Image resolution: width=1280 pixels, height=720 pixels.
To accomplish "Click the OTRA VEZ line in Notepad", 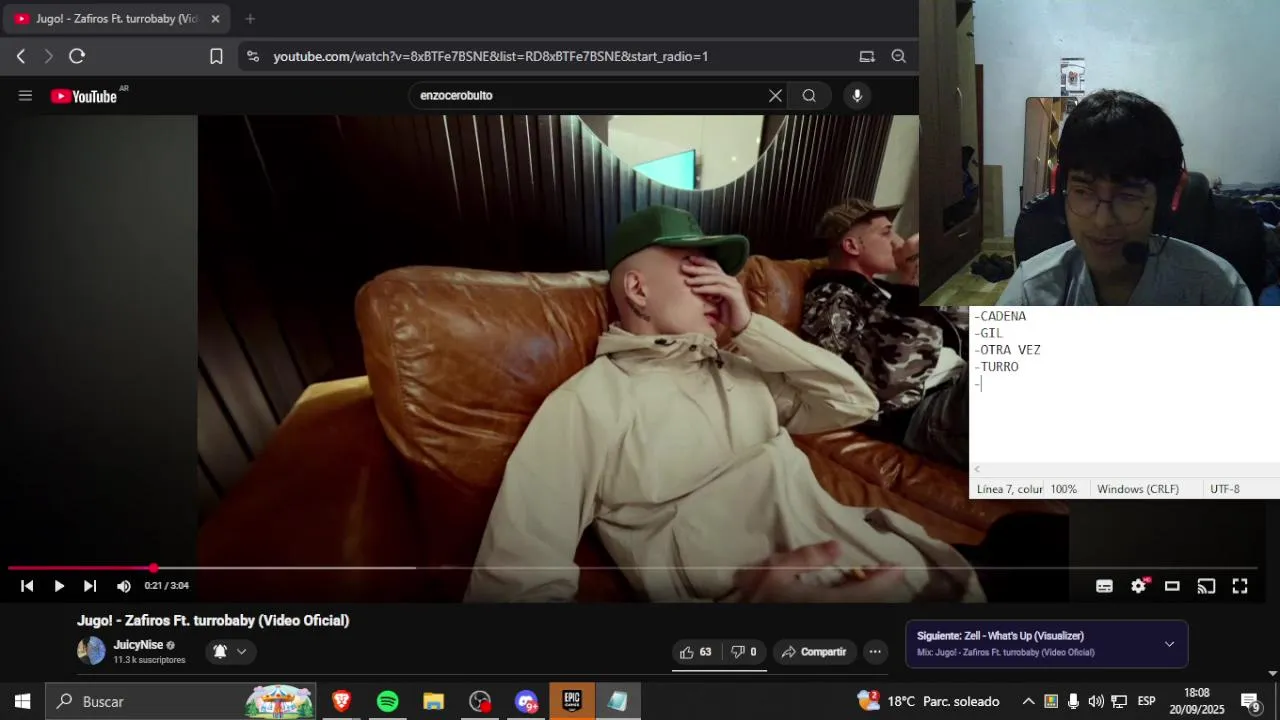I will click(1007, 350).
